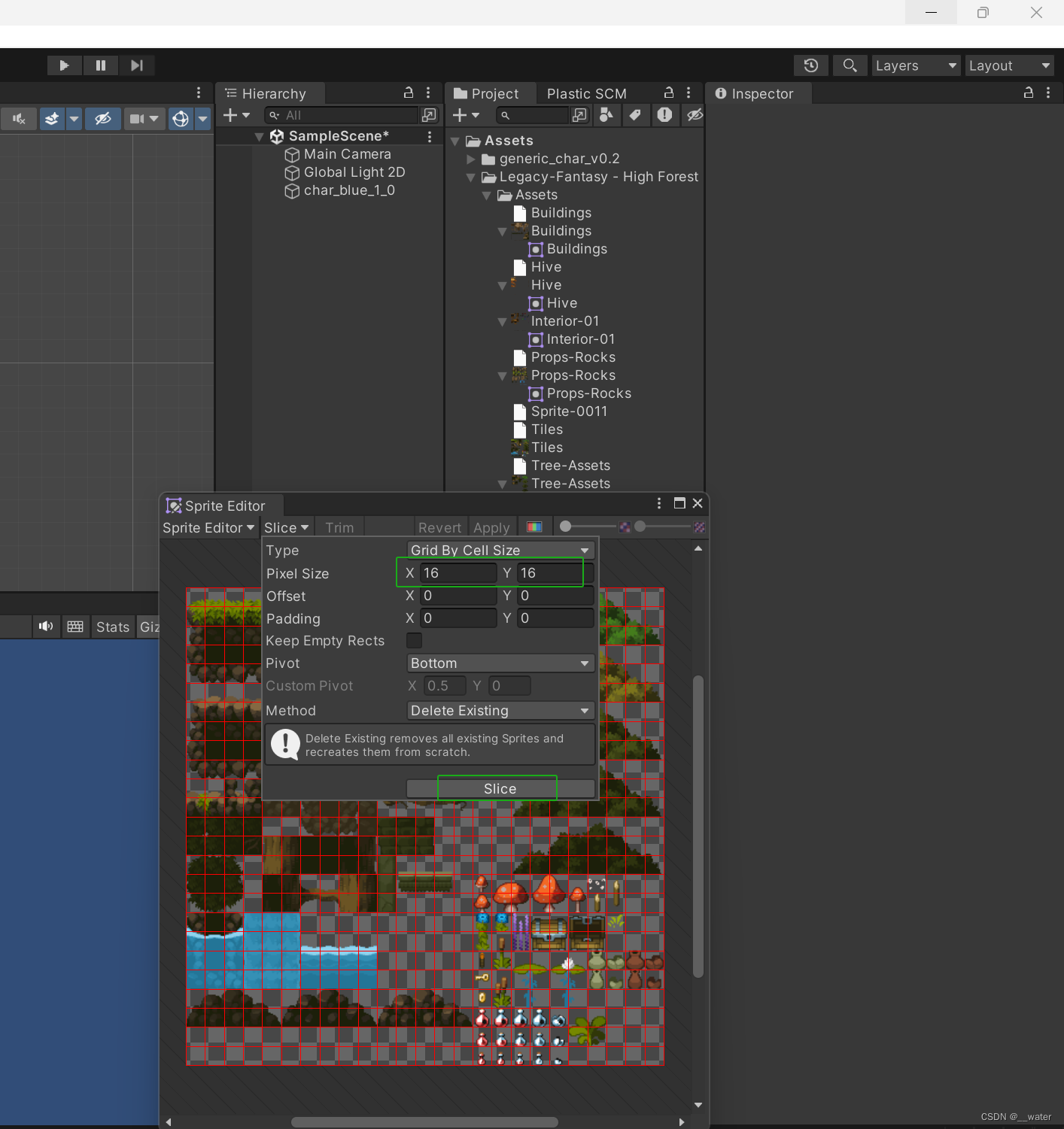Toggle scene visibility hidden-objects icon

pyautogui.click(x=103, y=118)
